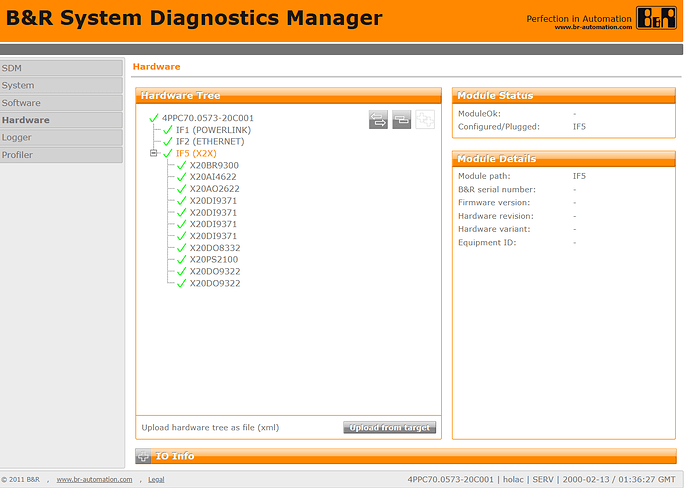The image size is (690, 488).
Task: Select IF2 (ETHERNET) in the hardware tree
Action: click(x=210, y=142)
